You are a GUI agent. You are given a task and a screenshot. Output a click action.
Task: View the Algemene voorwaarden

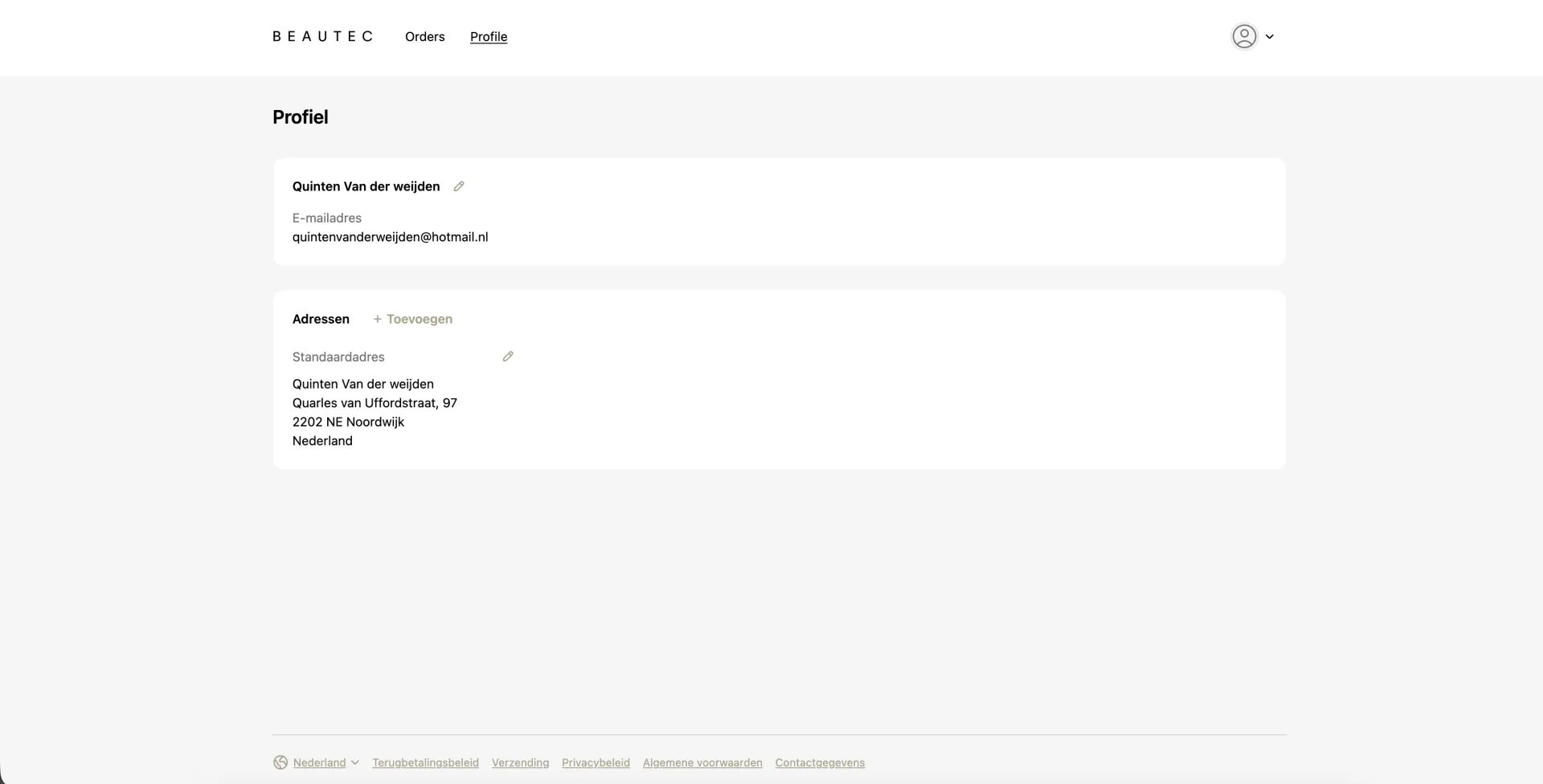(702, 762)
